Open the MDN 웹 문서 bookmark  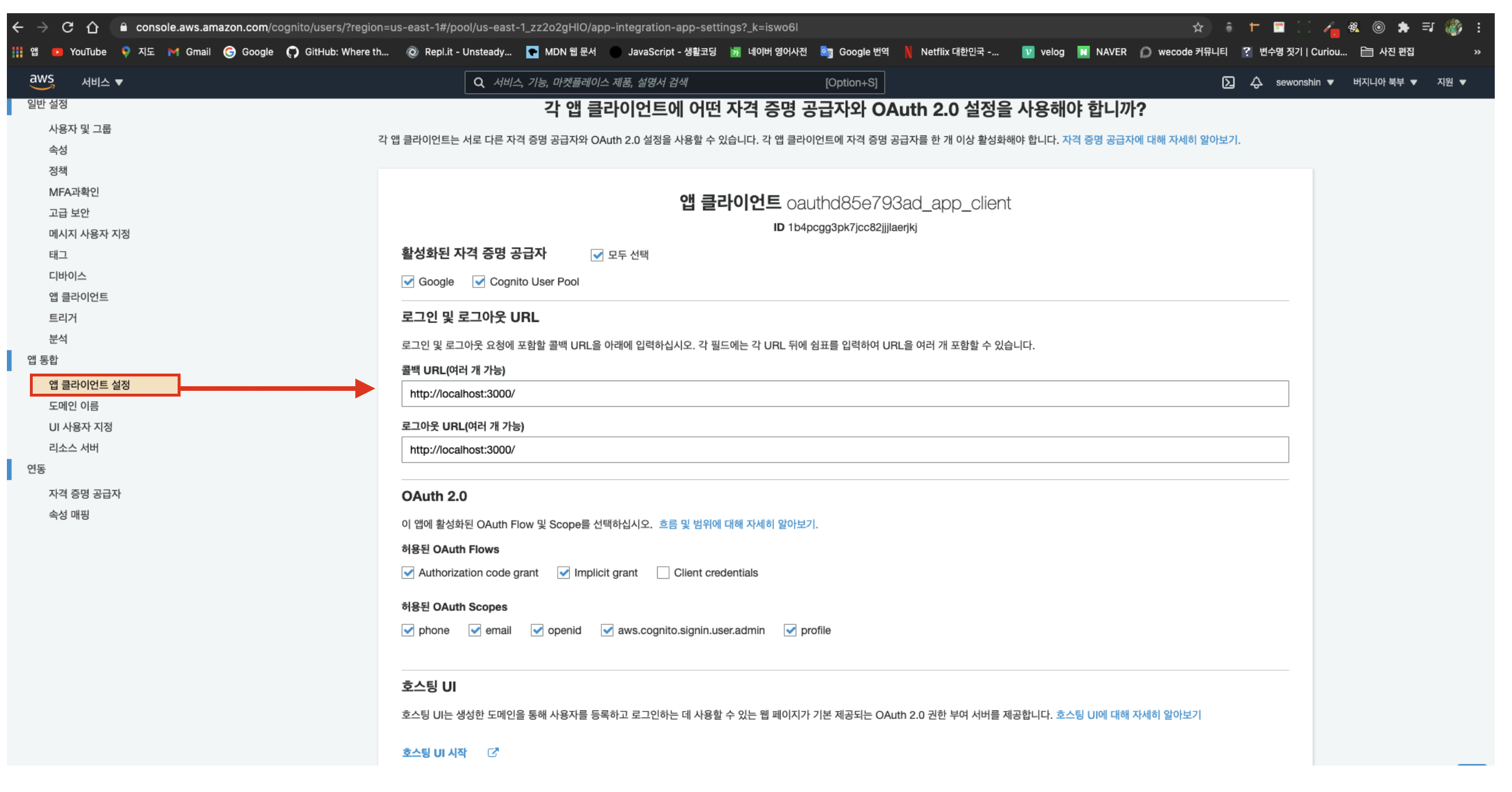561,52
